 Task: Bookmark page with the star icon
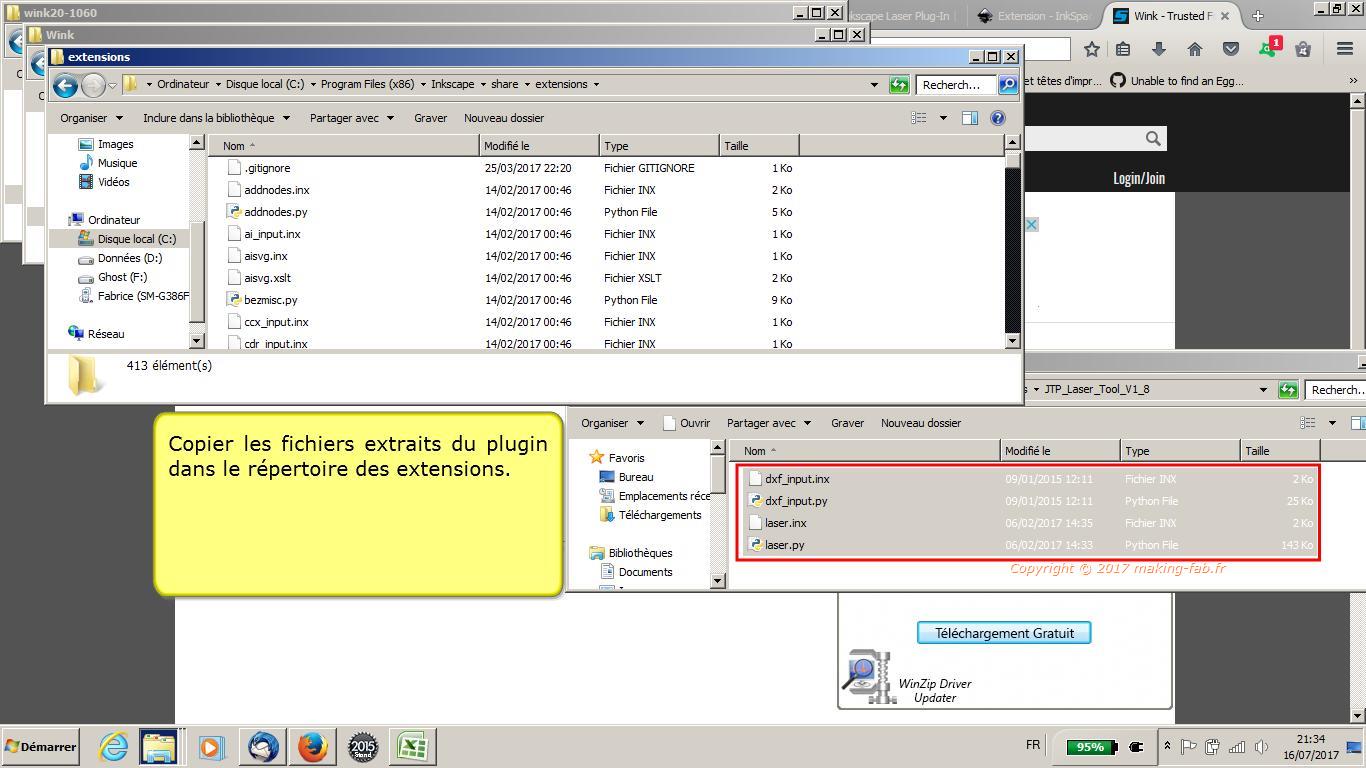click(1092, 49)
